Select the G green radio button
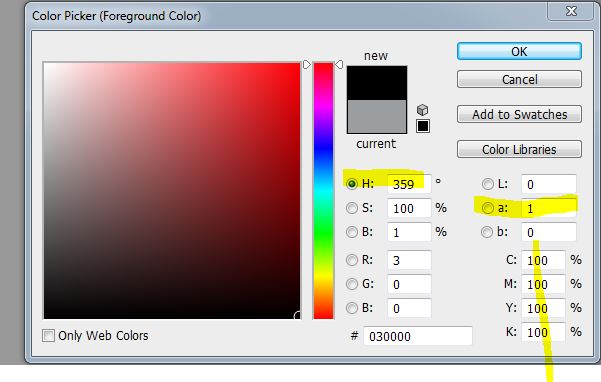This screenshot has width=601, height=382. (351, 284)
